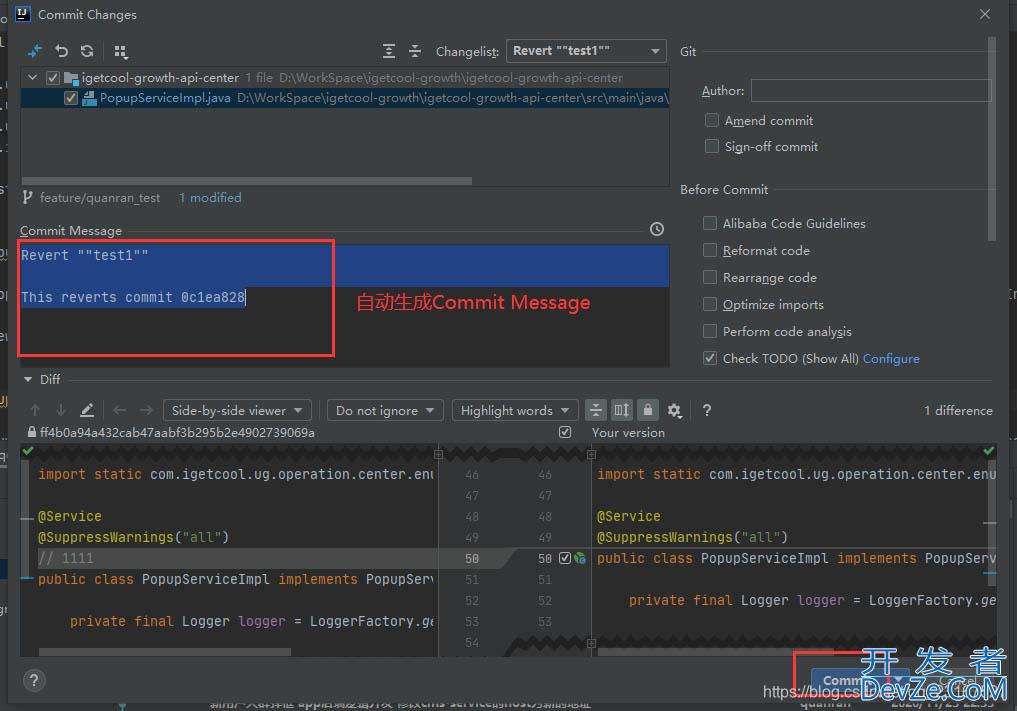Click into Author input field
Screen dimensions: 1017x711
tap(870, 90)
